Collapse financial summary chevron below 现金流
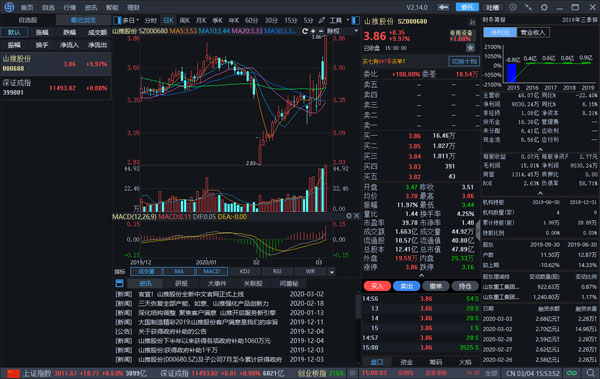This screenshot has width=600, height=379. 540,149
